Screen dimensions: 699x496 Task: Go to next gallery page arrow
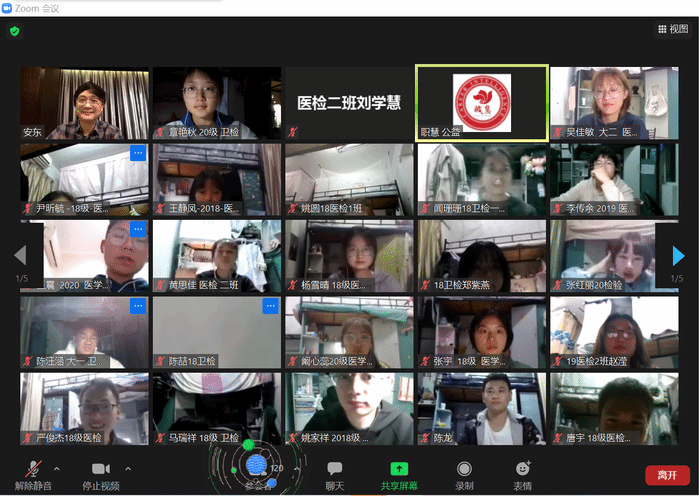679,255
